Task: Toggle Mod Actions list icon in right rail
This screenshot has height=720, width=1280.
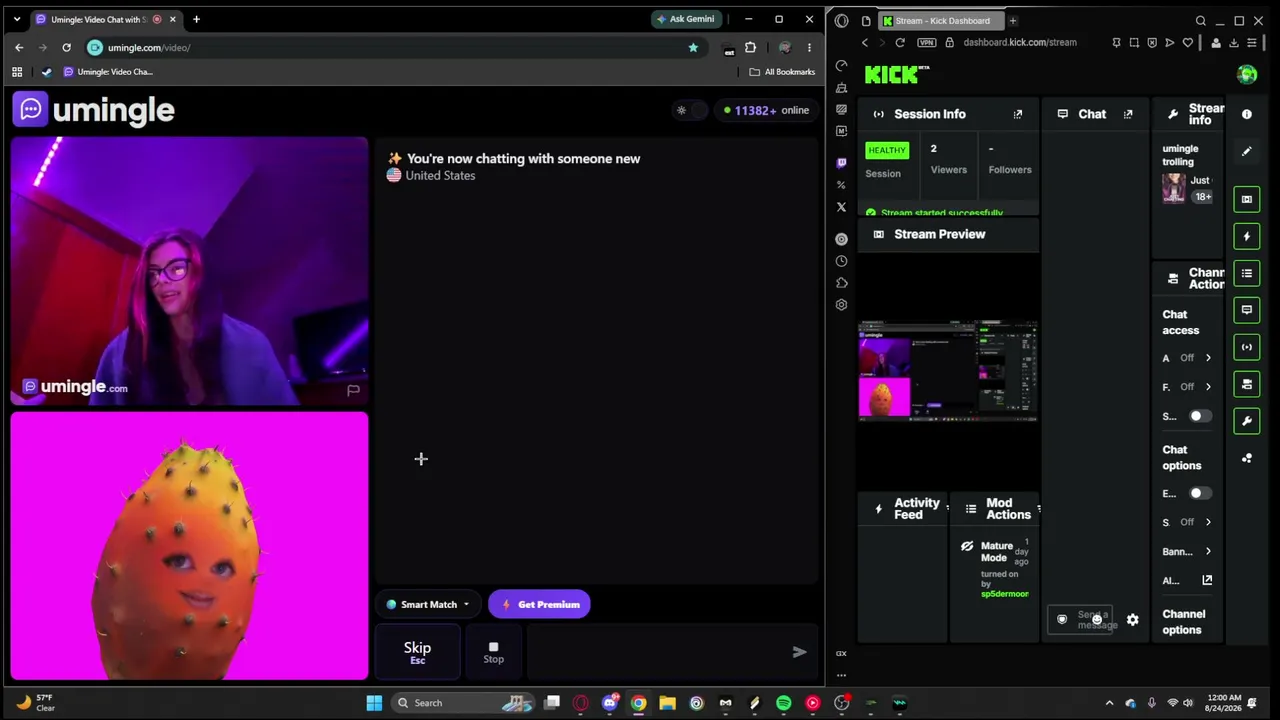Action: [x=1247, y=273]
